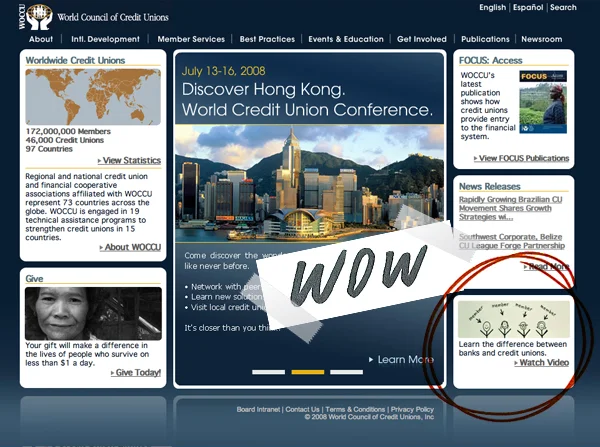
Task: Open the Get Involved menu
Action: click(x=422, y=39)
